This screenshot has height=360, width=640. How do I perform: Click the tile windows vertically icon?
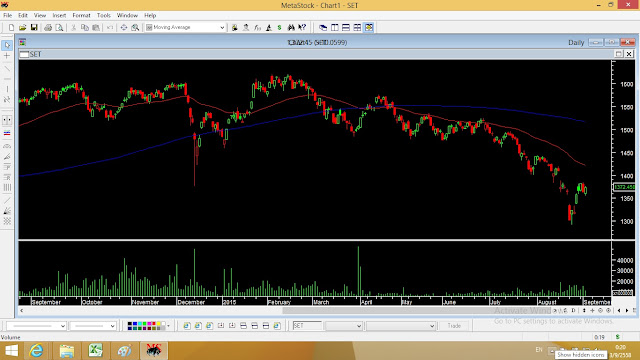335,27
